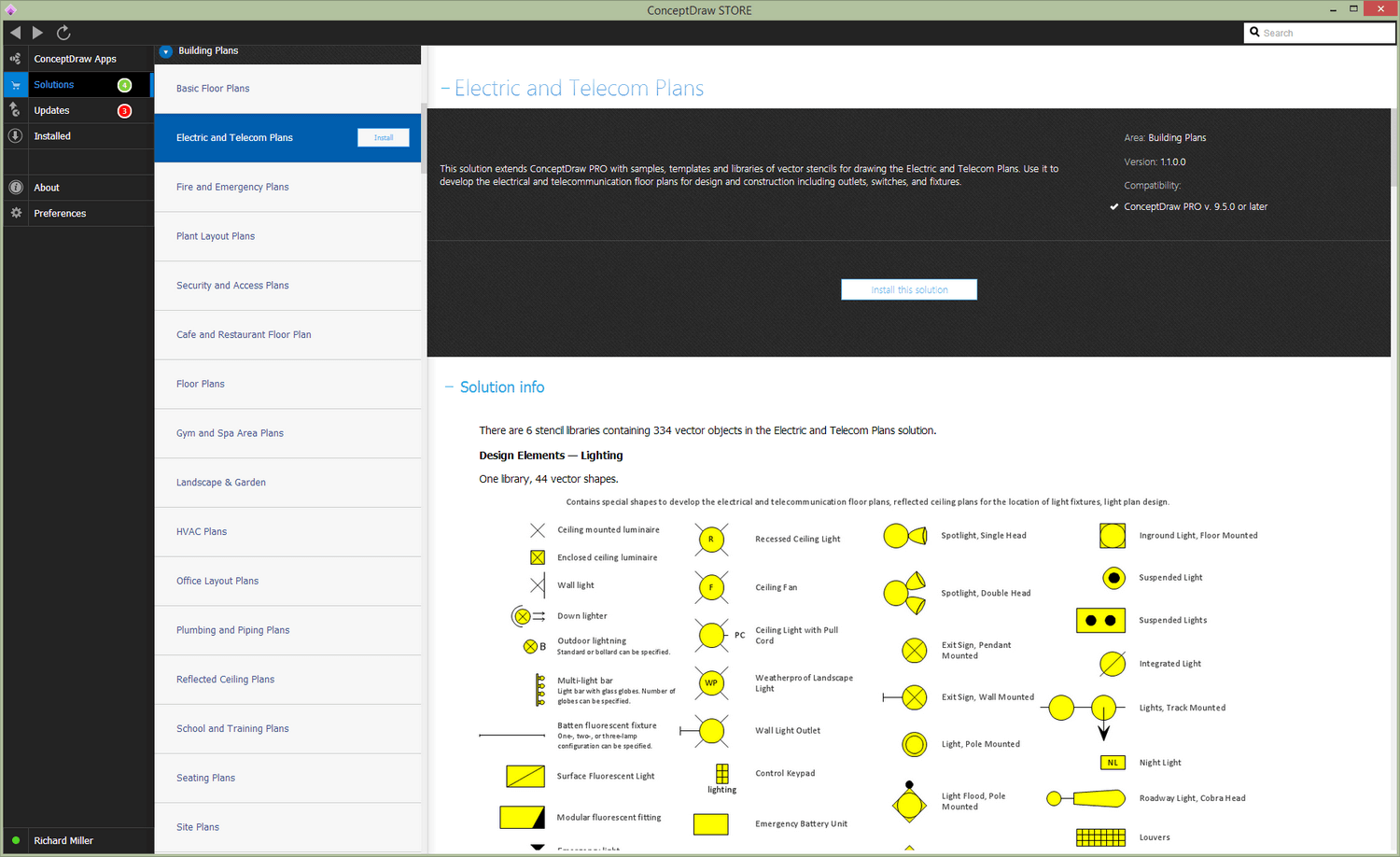
Task: Click Install this solution button
Action: (909, 289)
